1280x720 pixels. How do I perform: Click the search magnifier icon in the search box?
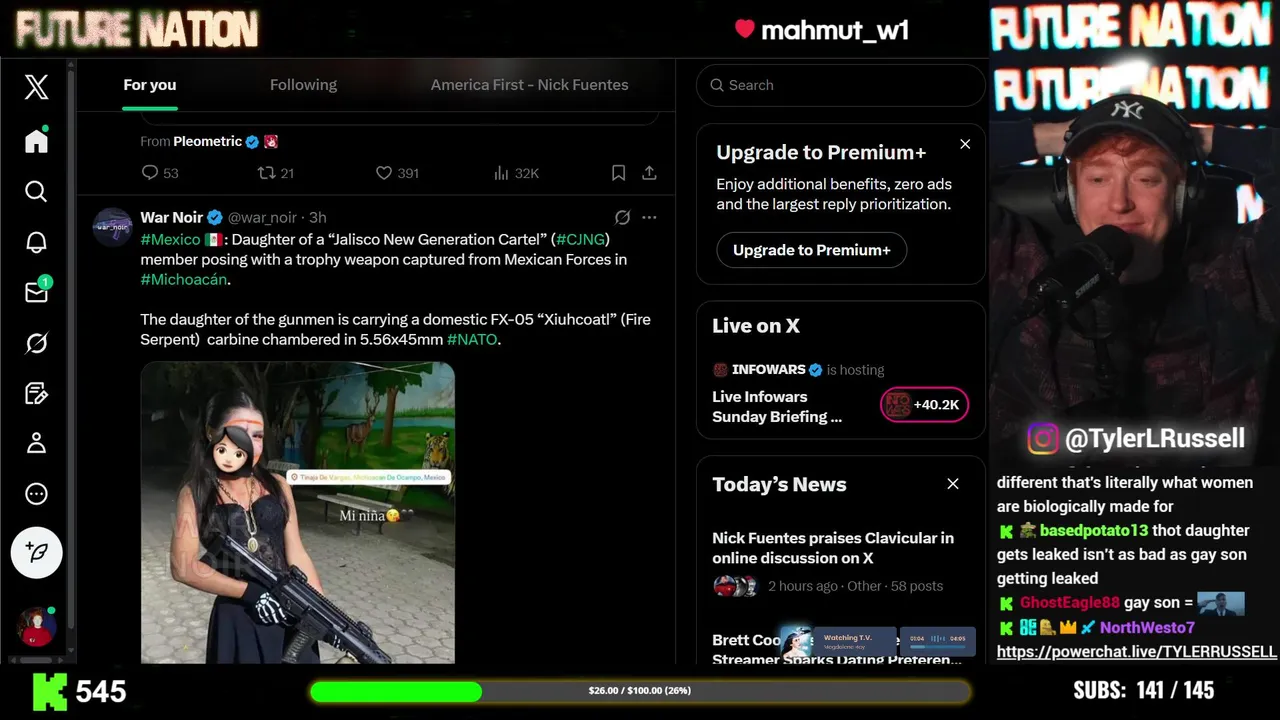[717, 85]
